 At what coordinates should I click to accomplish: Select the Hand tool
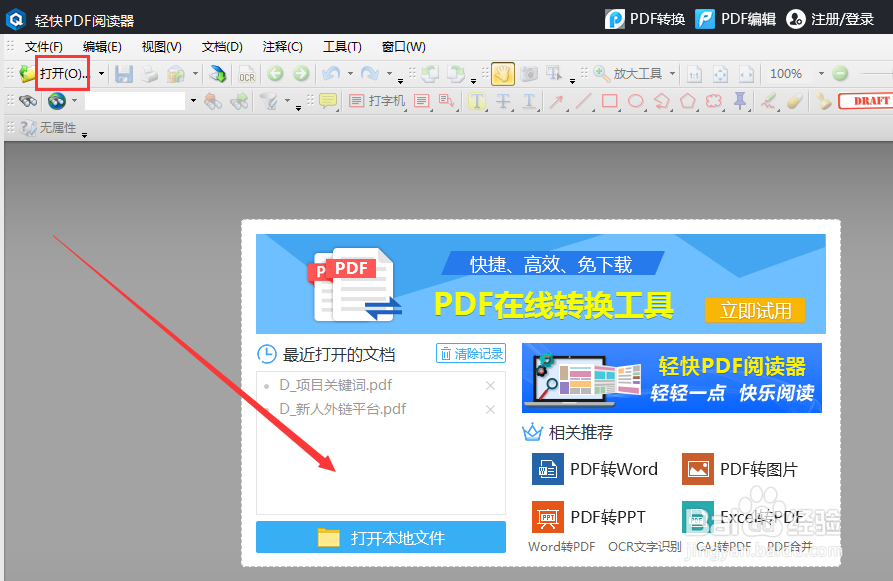pyautogui.click(x=503, y=73)
